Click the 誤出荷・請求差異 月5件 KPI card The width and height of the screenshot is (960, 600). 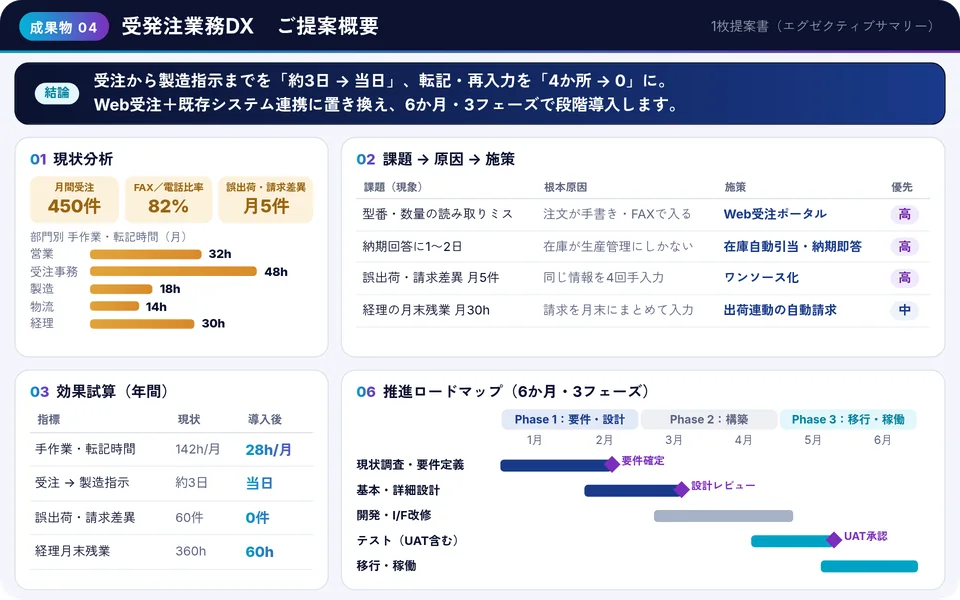[x=266, y=199]
